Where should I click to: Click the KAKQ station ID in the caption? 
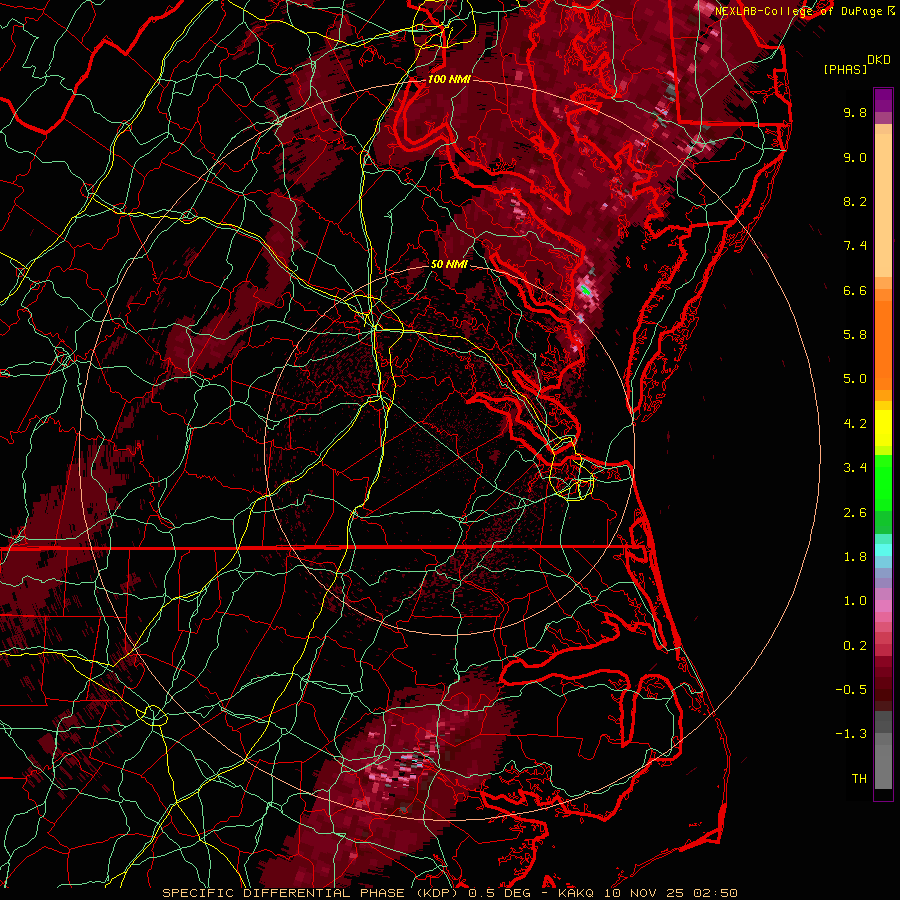coord(577,893)
